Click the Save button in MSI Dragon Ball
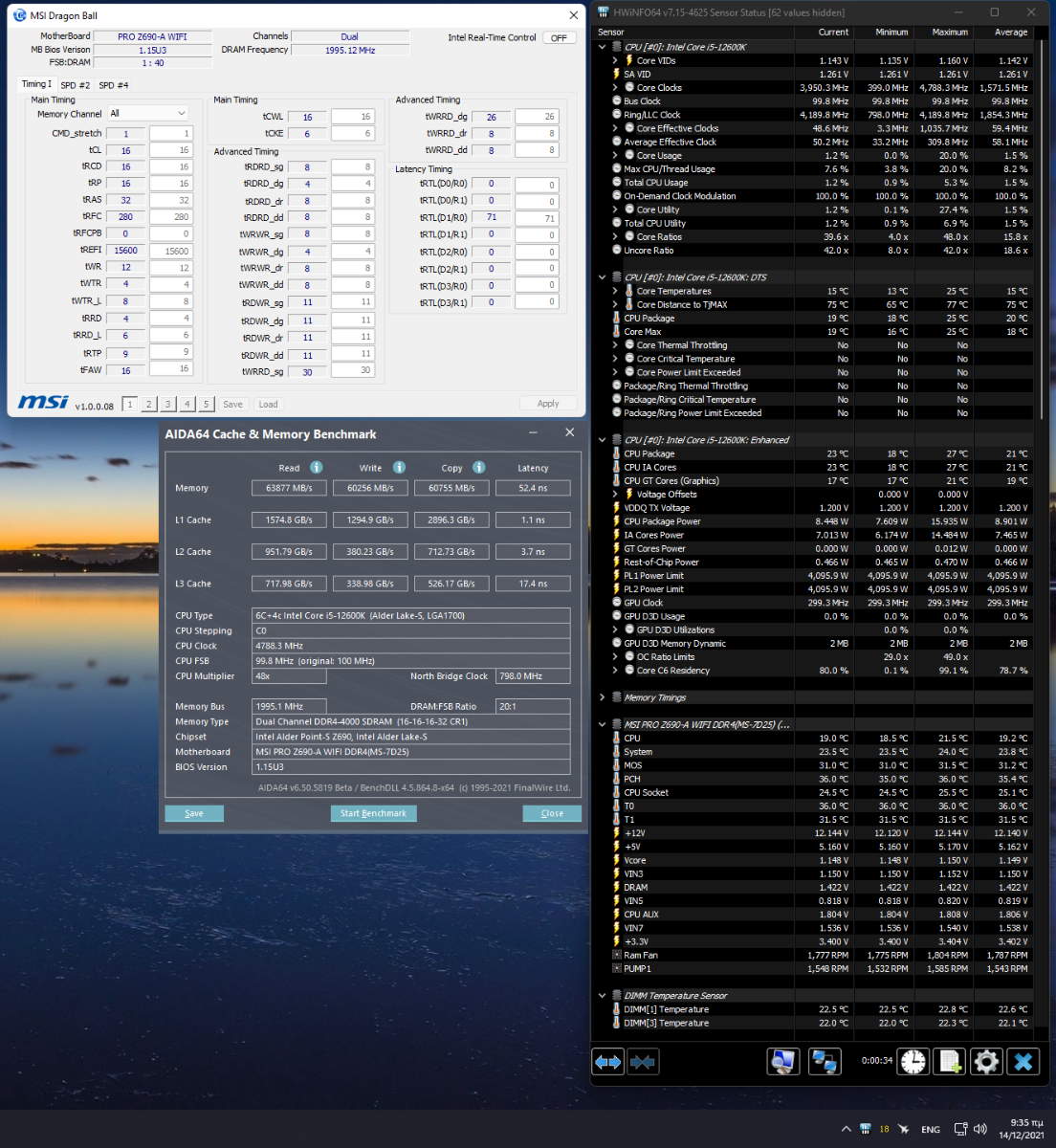Image resolution: width=1056 pixels, height=1148 pixels. (x=232, y=405)
